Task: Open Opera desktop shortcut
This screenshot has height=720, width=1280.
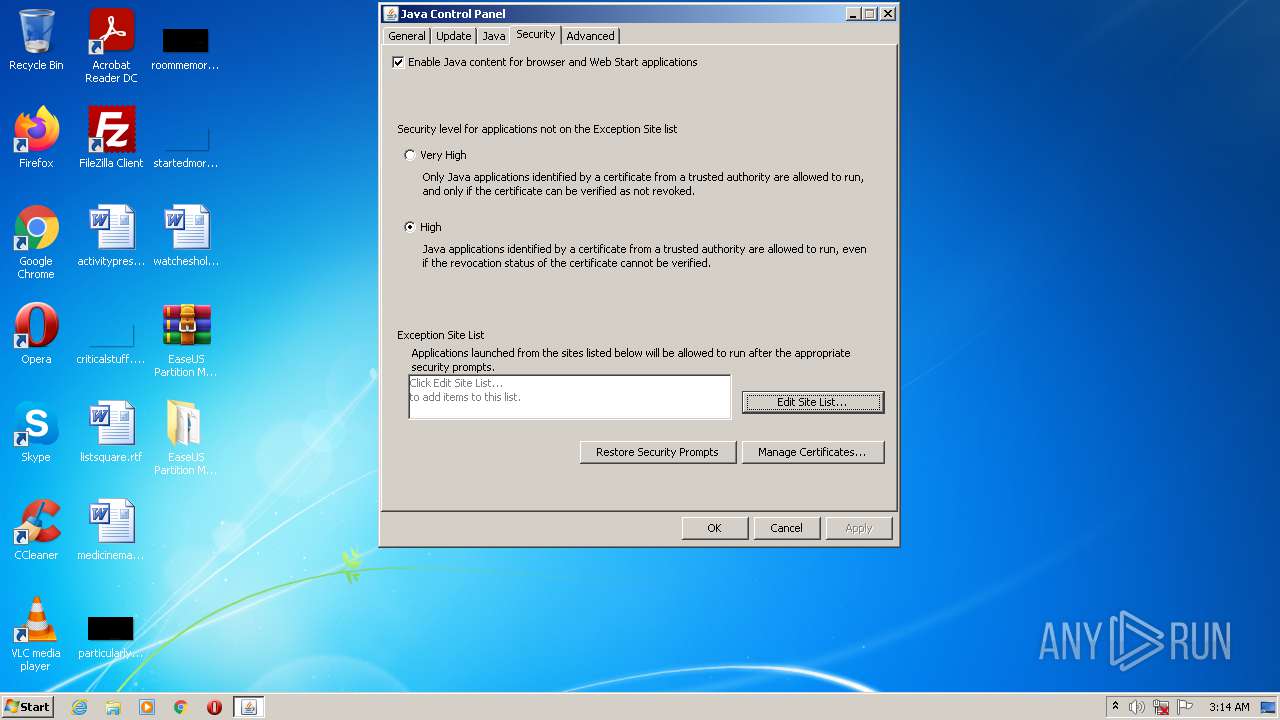Action: click(36, 334)
